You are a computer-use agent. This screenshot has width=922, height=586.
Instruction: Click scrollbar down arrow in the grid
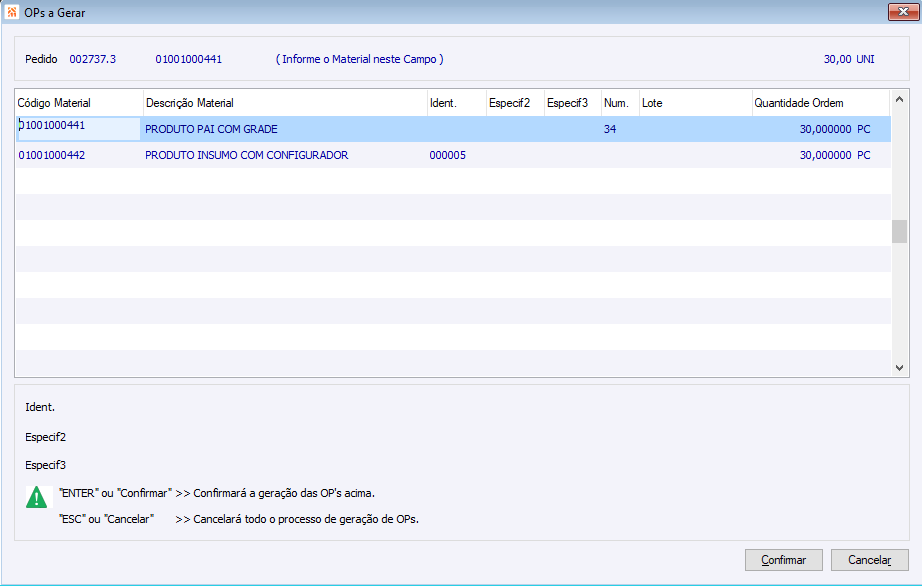(x=899, y=368)
